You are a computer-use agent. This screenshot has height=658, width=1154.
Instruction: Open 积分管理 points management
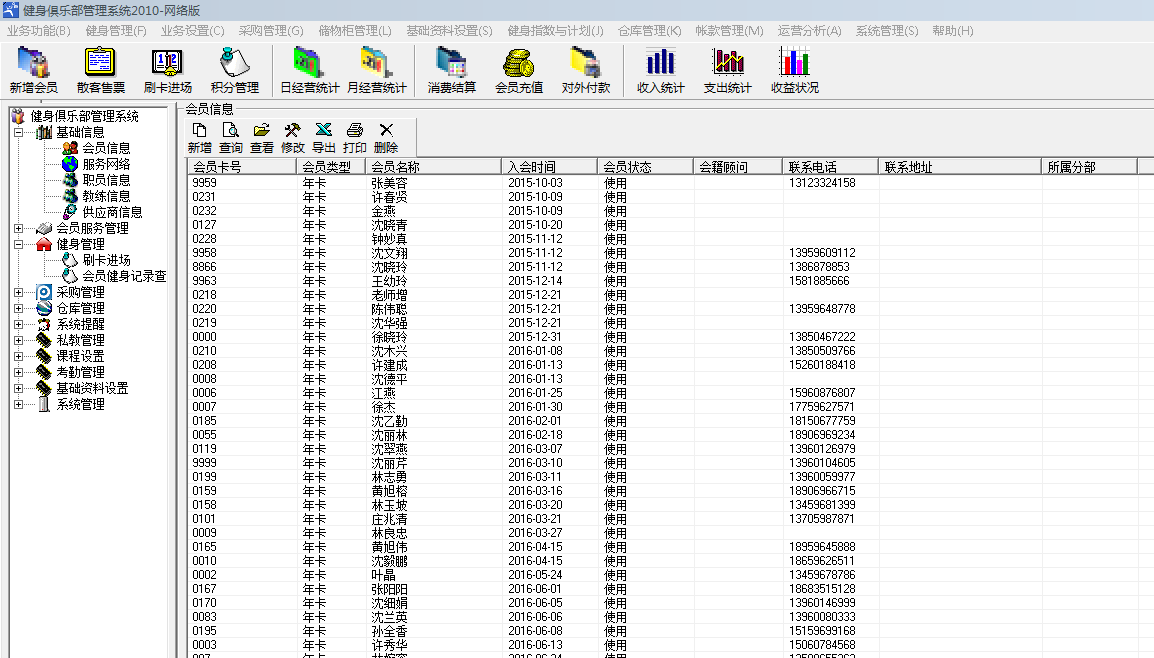tap(235, 70)
